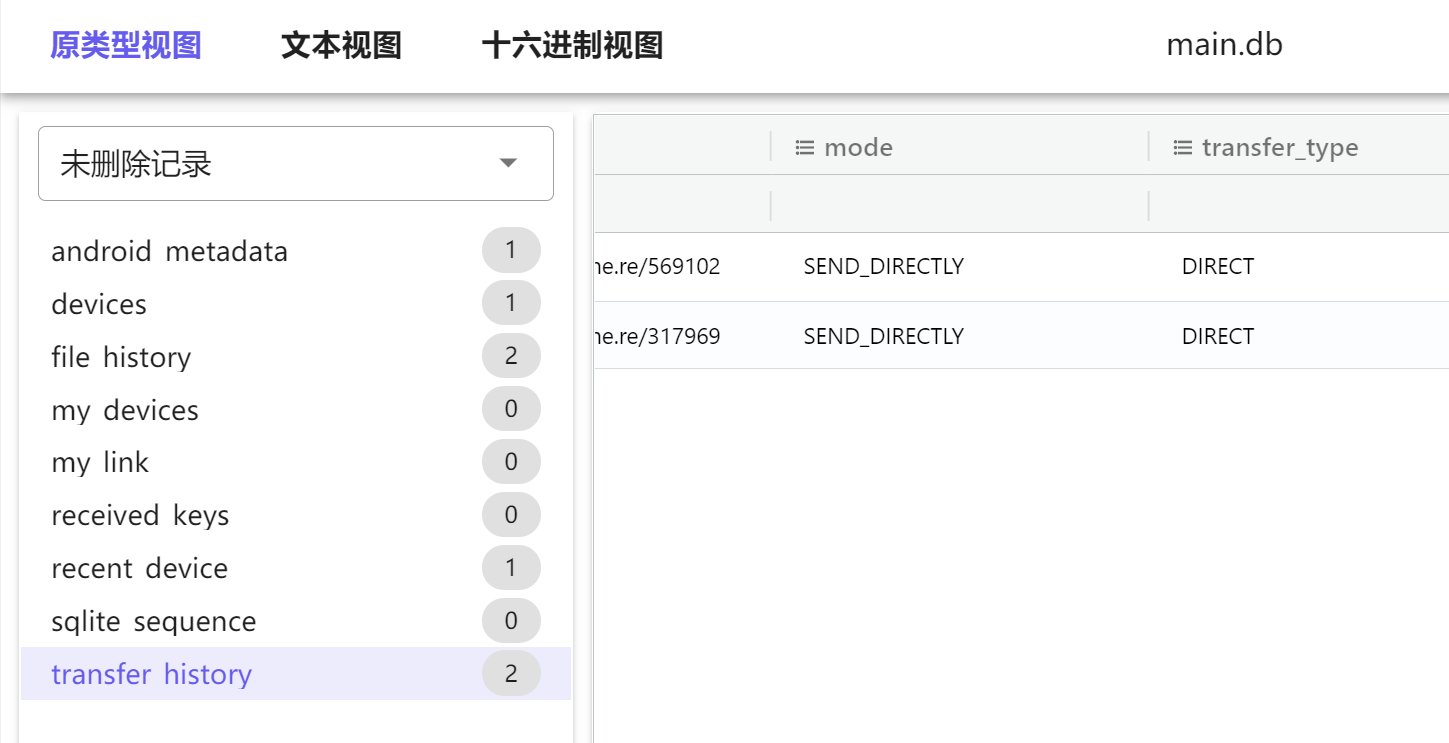Image resolution: width=1449 pixels, height=743 pixels.
Task: Open the devices table
Action: click(99, 304)
